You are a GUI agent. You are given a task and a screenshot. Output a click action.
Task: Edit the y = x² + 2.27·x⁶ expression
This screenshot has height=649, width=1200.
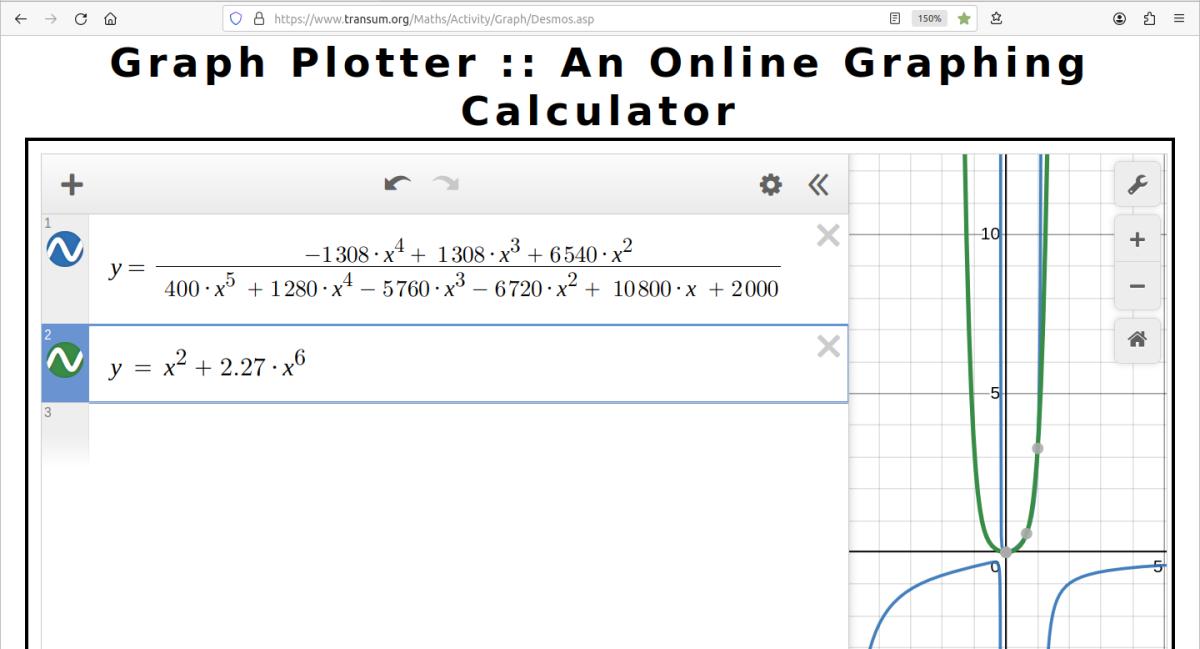[x=207, y=365]
